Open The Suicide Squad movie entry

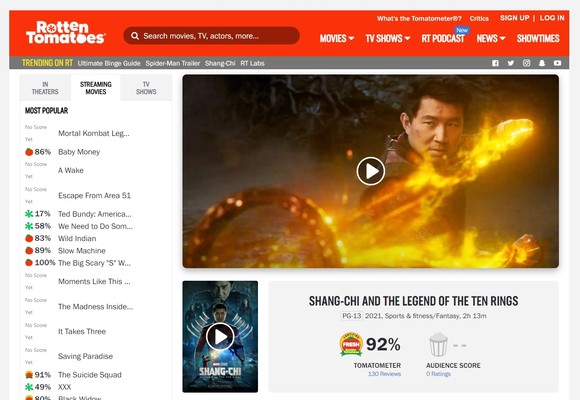(x=90, y=375)
